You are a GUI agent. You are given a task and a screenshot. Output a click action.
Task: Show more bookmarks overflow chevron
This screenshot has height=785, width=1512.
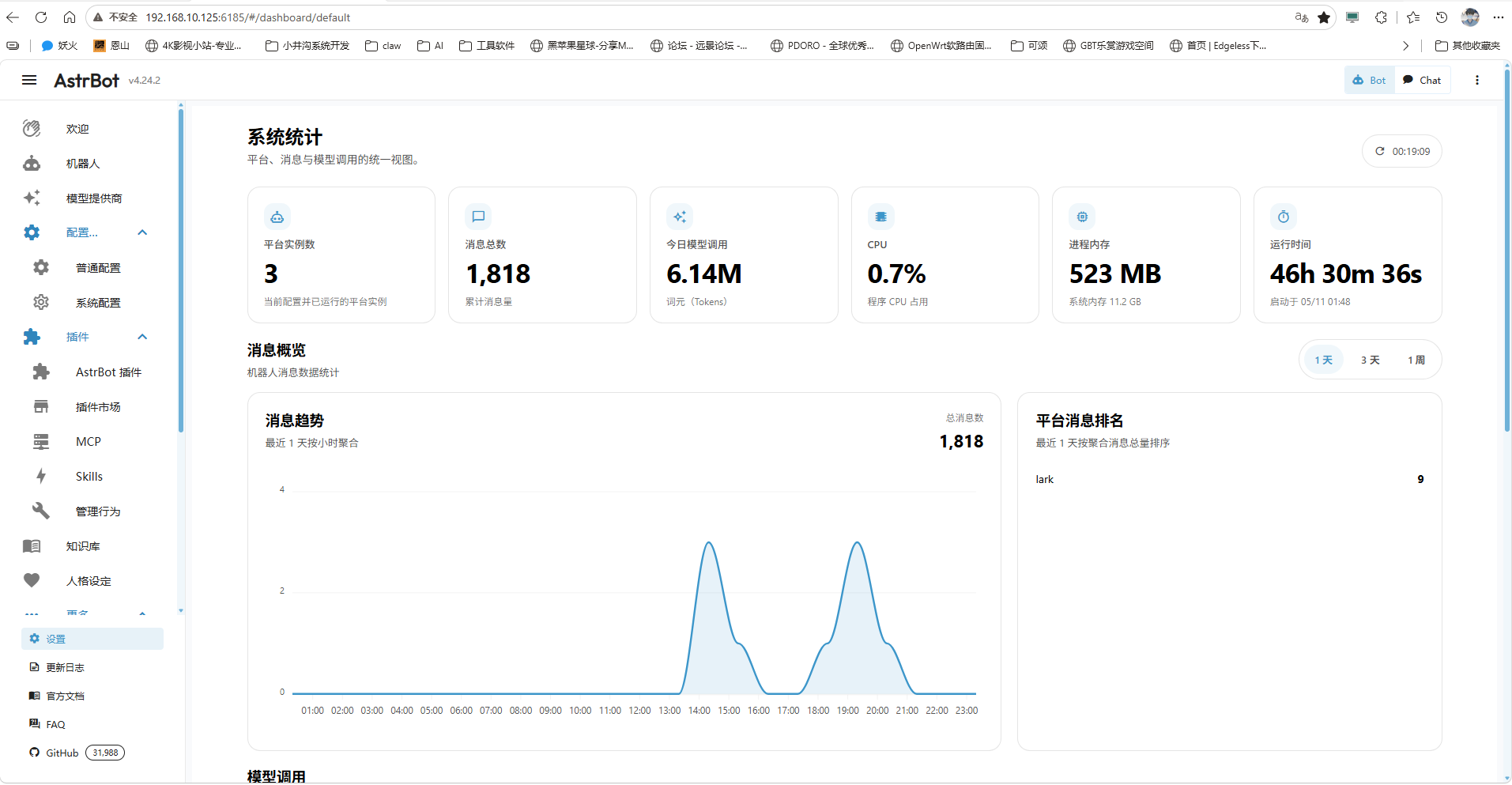tap(1405, 46)
